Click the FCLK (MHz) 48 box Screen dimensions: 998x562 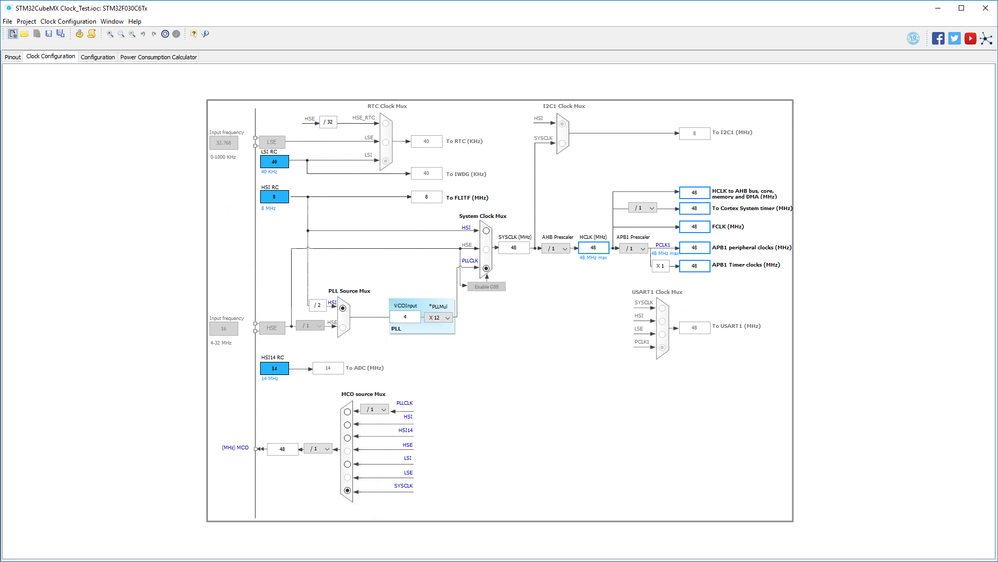tap(694, 227)
